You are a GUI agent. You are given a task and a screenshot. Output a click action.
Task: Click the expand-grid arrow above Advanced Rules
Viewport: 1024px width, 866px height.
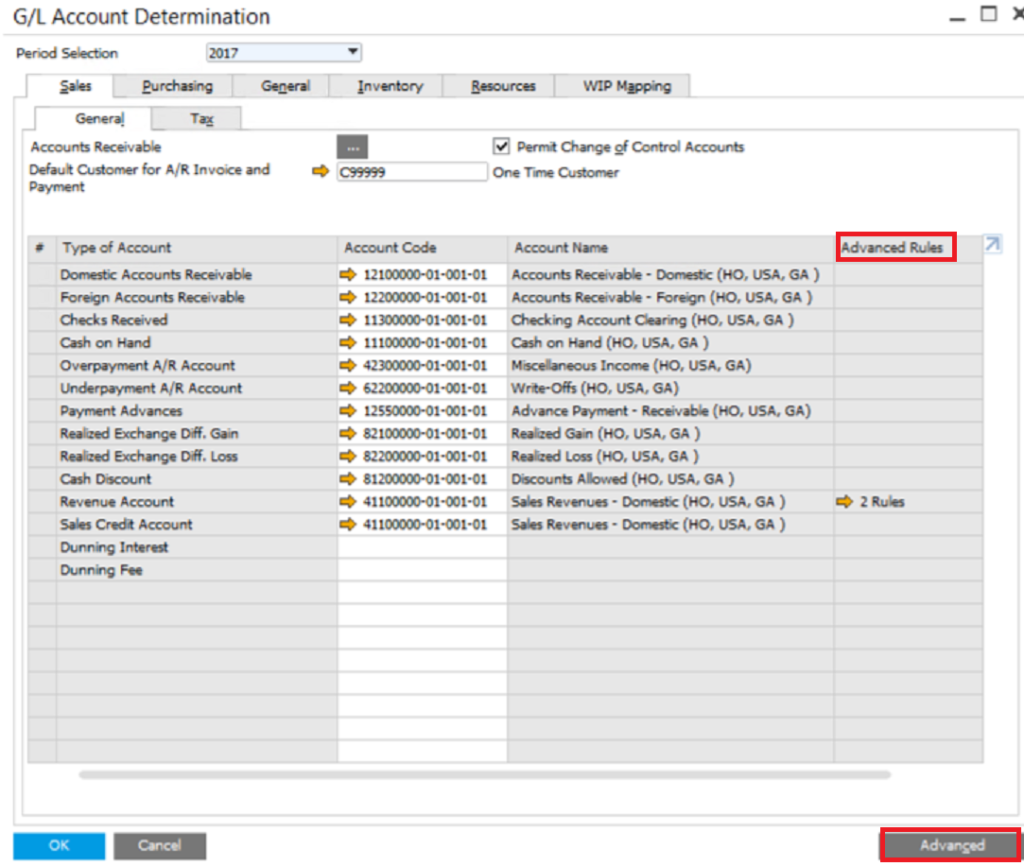[x=991, y=243]
